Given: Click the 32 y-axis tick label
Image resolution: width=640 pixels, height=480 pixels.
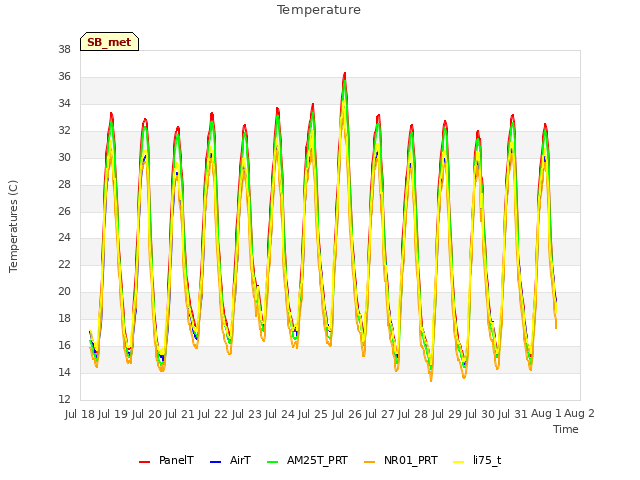Looking at the screenshot, I should click(x=64, y=130).
